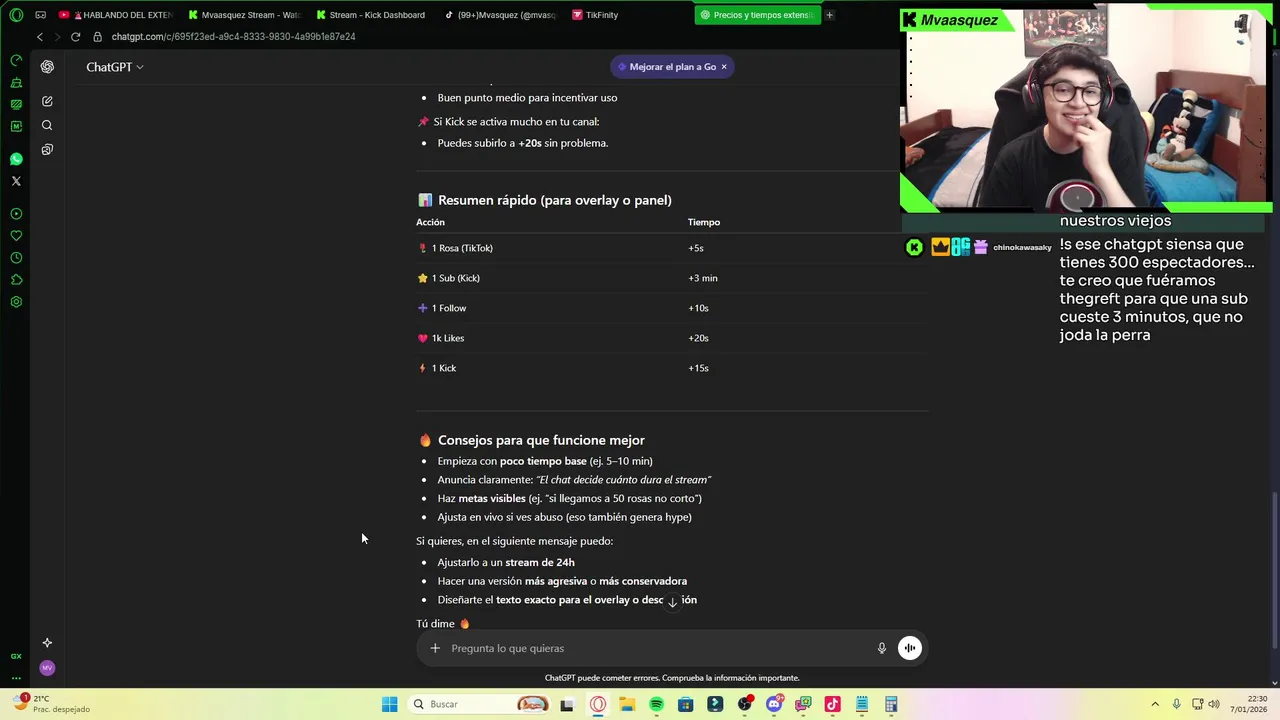Viewport: 1280px width, 720px height.
Task: Go back with the browser back arrow
Action: coord(39,36)
